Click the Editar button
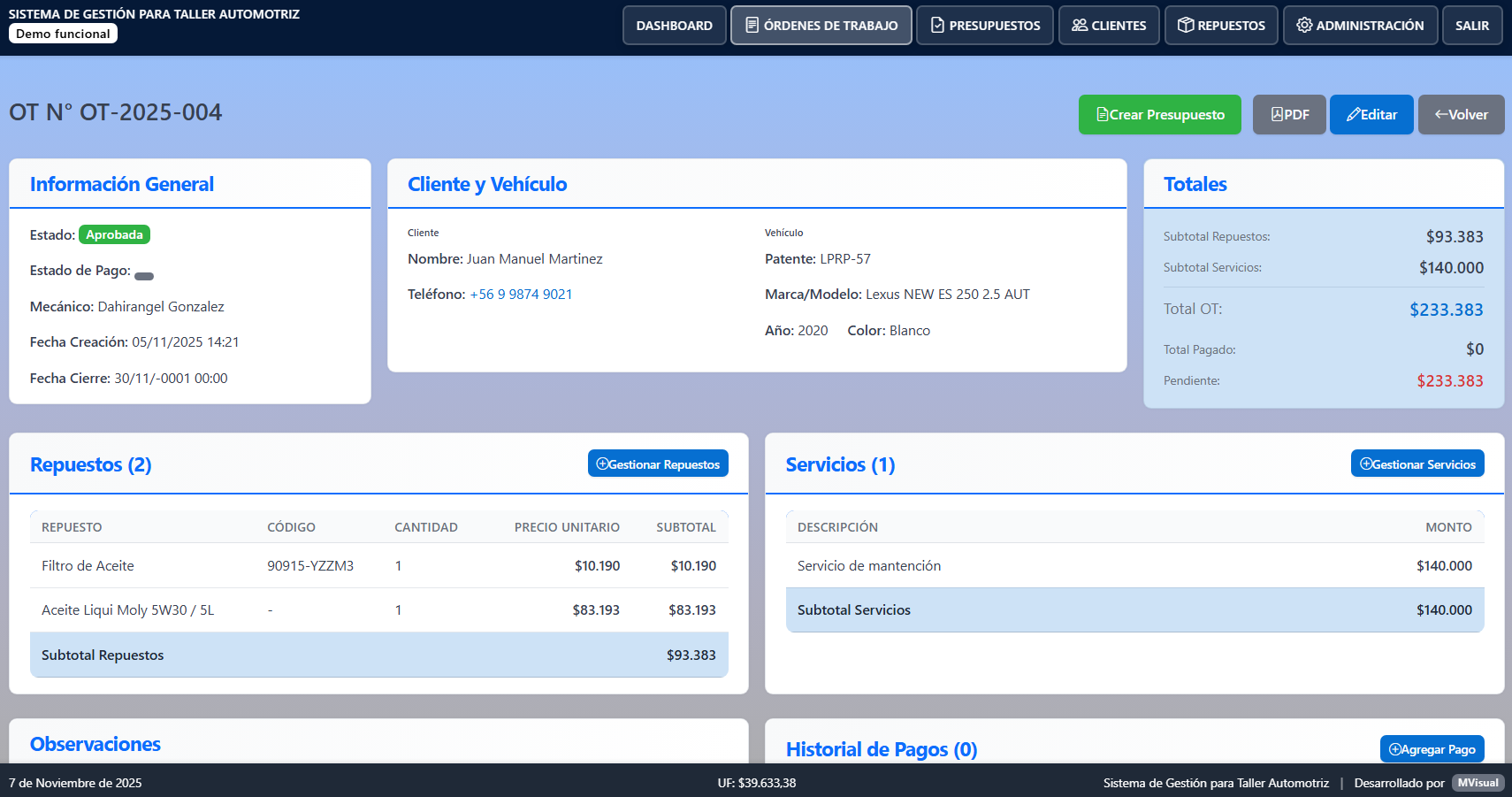Screen dimensions: 1512x797 (x=1371, y=115)
